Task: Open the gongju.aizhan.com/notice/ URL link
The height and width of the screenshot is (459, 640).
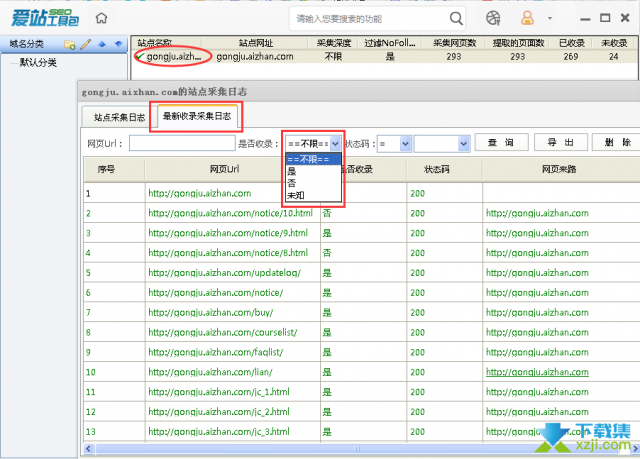Action: [216, 293]
